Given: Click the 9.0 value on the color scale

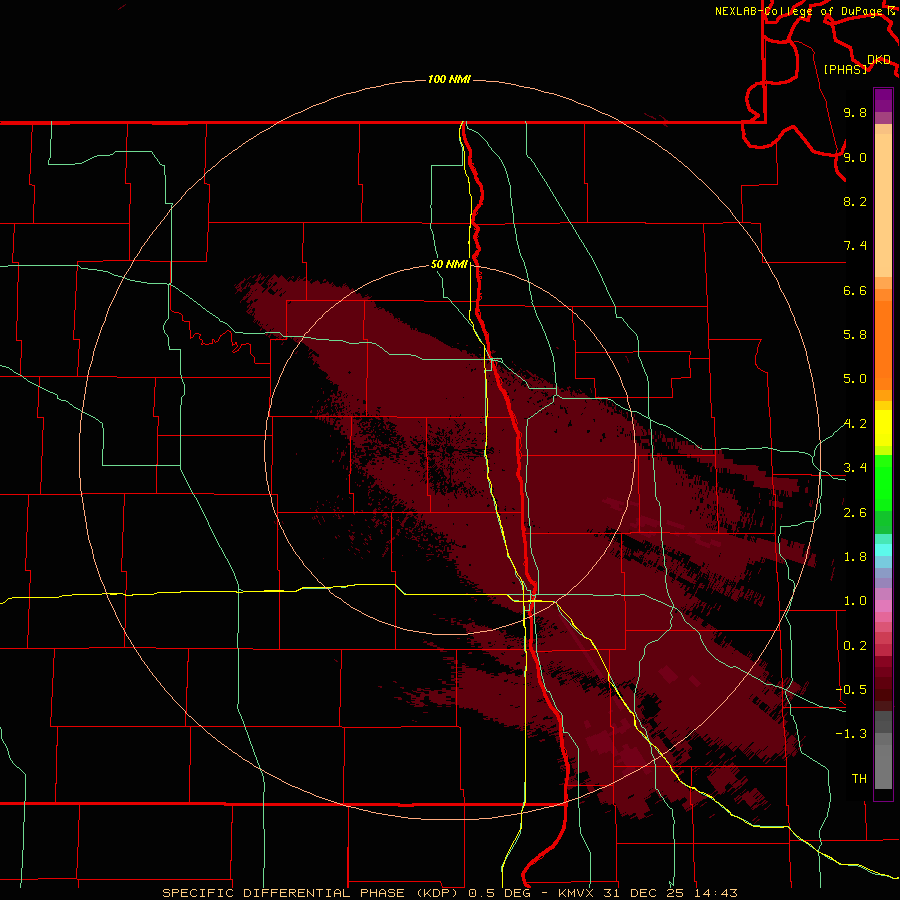Looking at the screenshot, I should pos(855,157).
